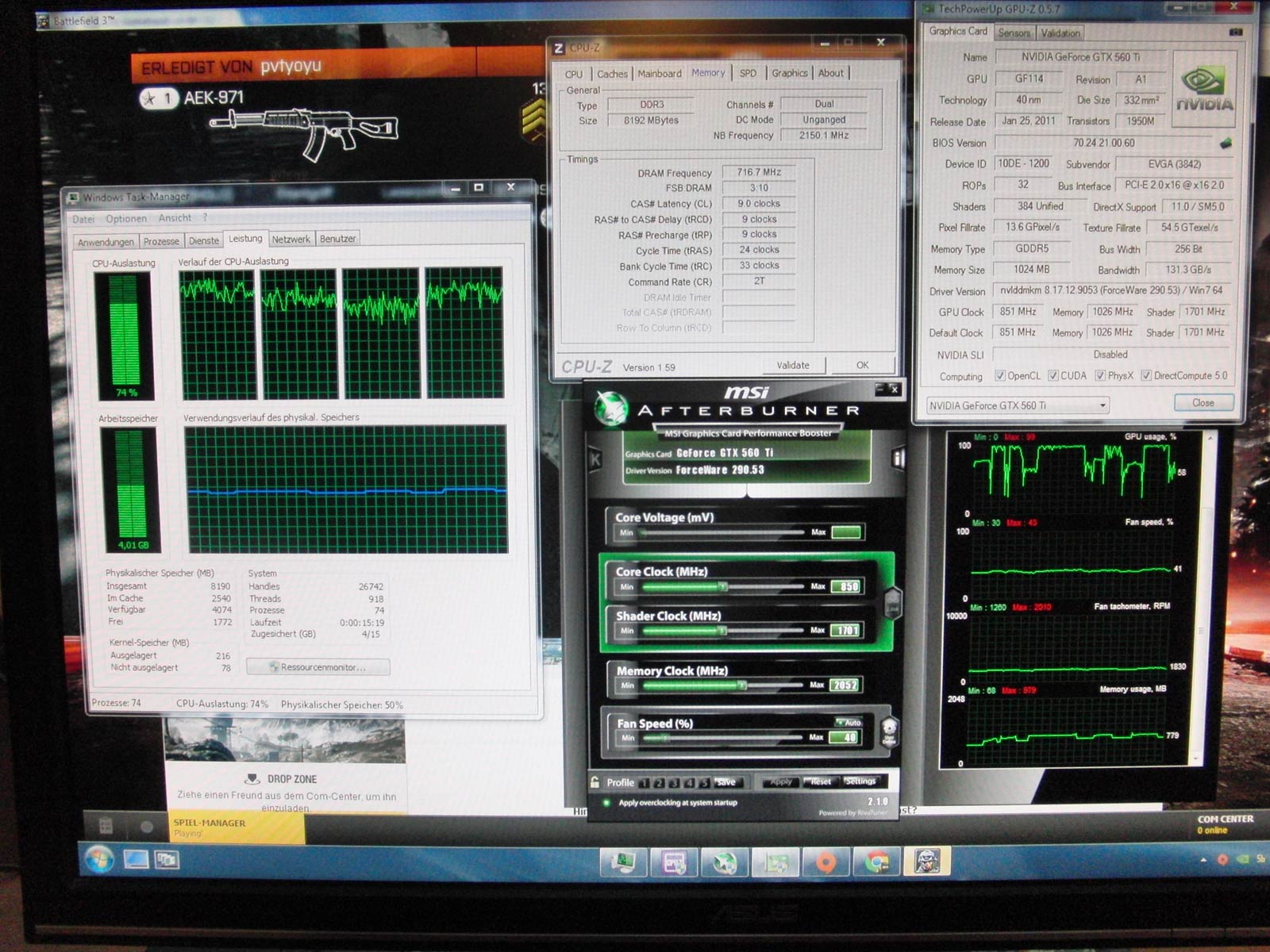Click the camera screenshot icon in GPU-Z
Screen dimensions: 1270x952
click(x=1235, y=33)
